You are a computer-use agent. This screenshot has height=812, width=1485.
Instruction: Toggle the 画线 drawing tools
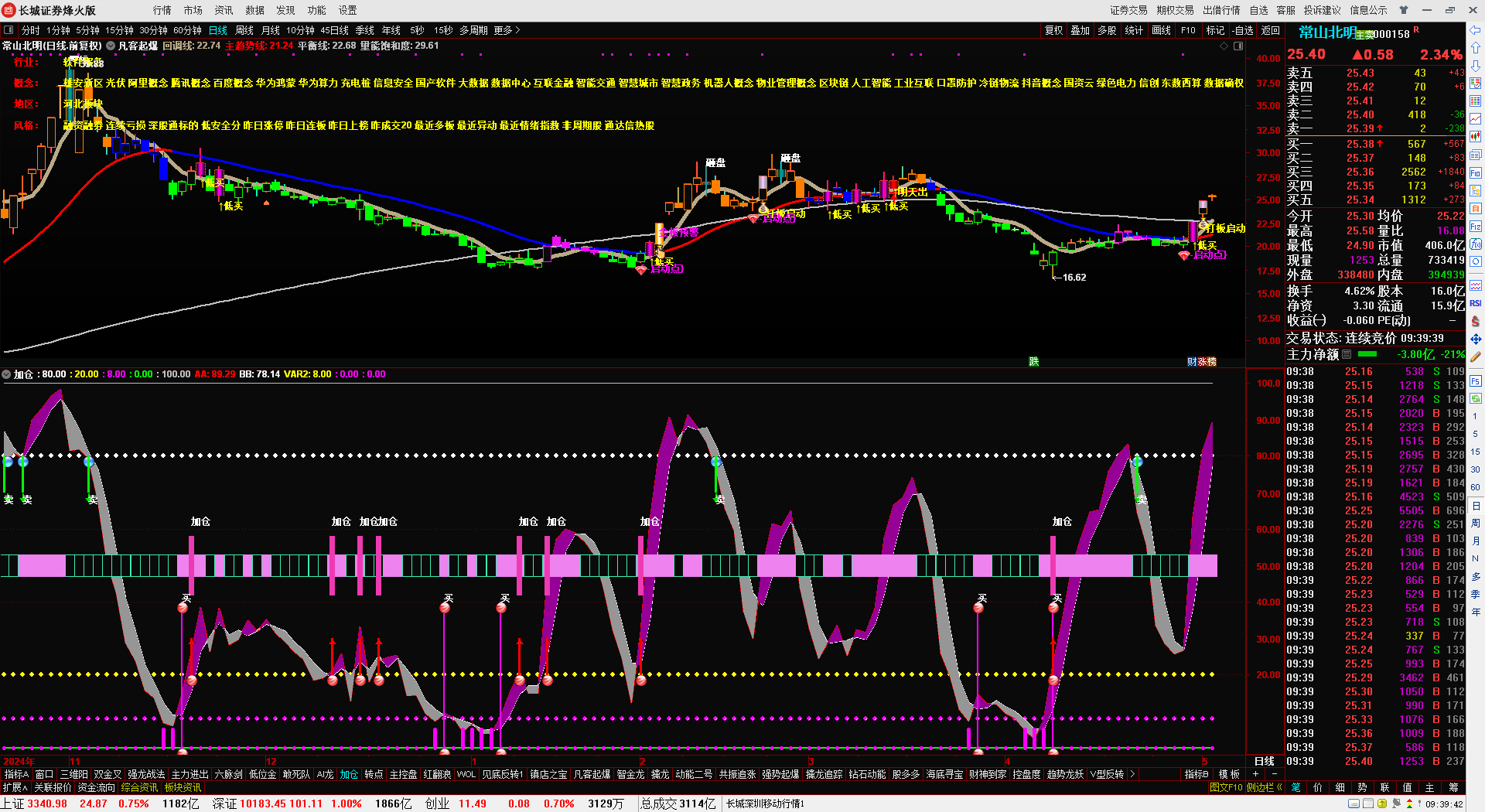(x=1161, y=30)
